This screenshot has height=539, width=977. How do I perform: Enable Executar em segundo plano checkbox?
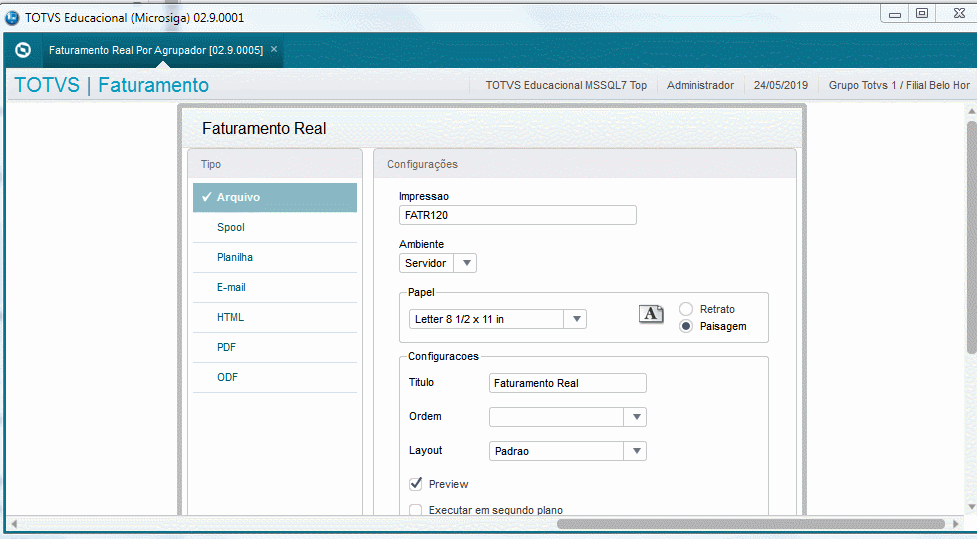pos(416,510)
